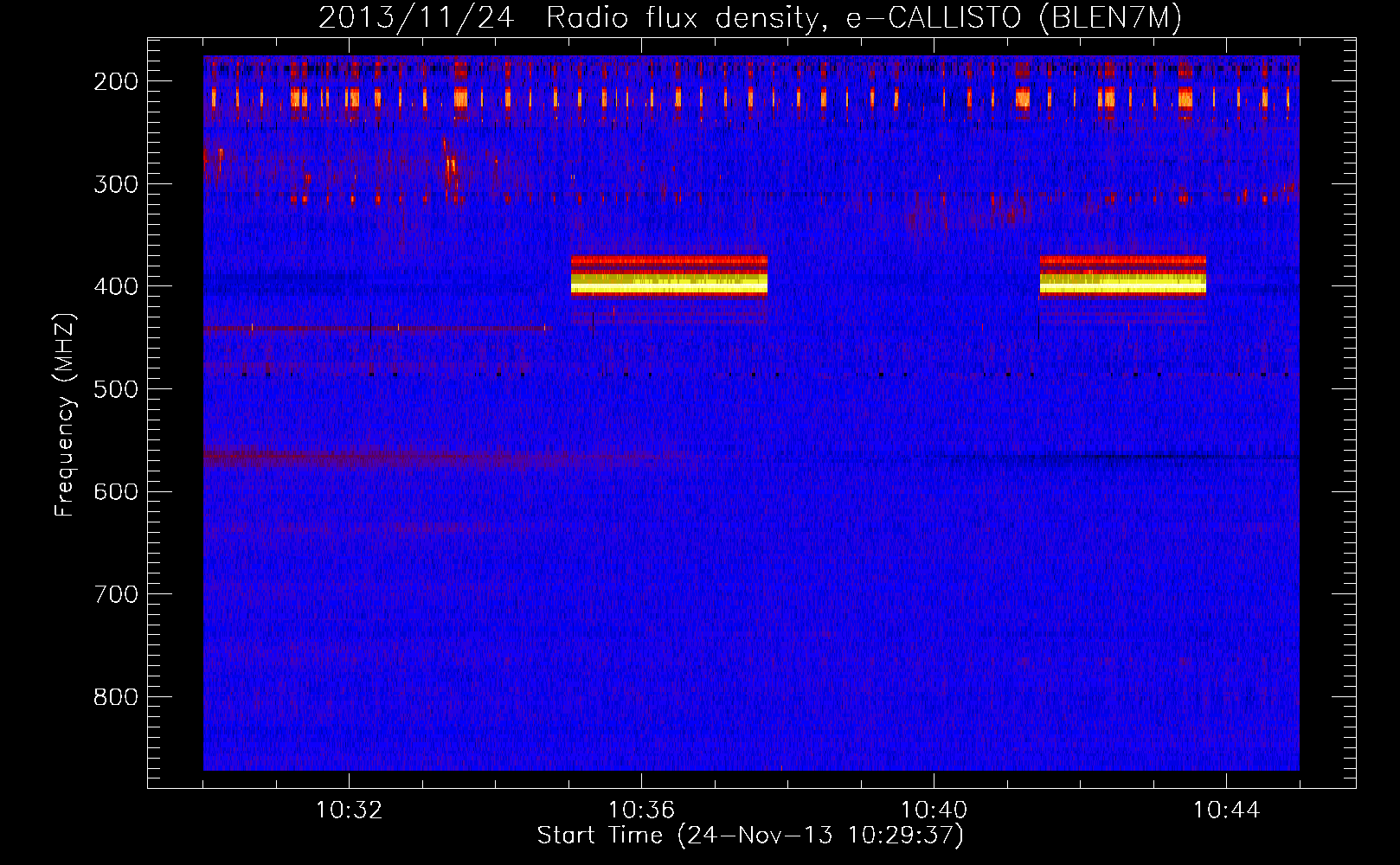Click the 10:36 time tick label
1400x865 pixels.
(x=641, y=811)
